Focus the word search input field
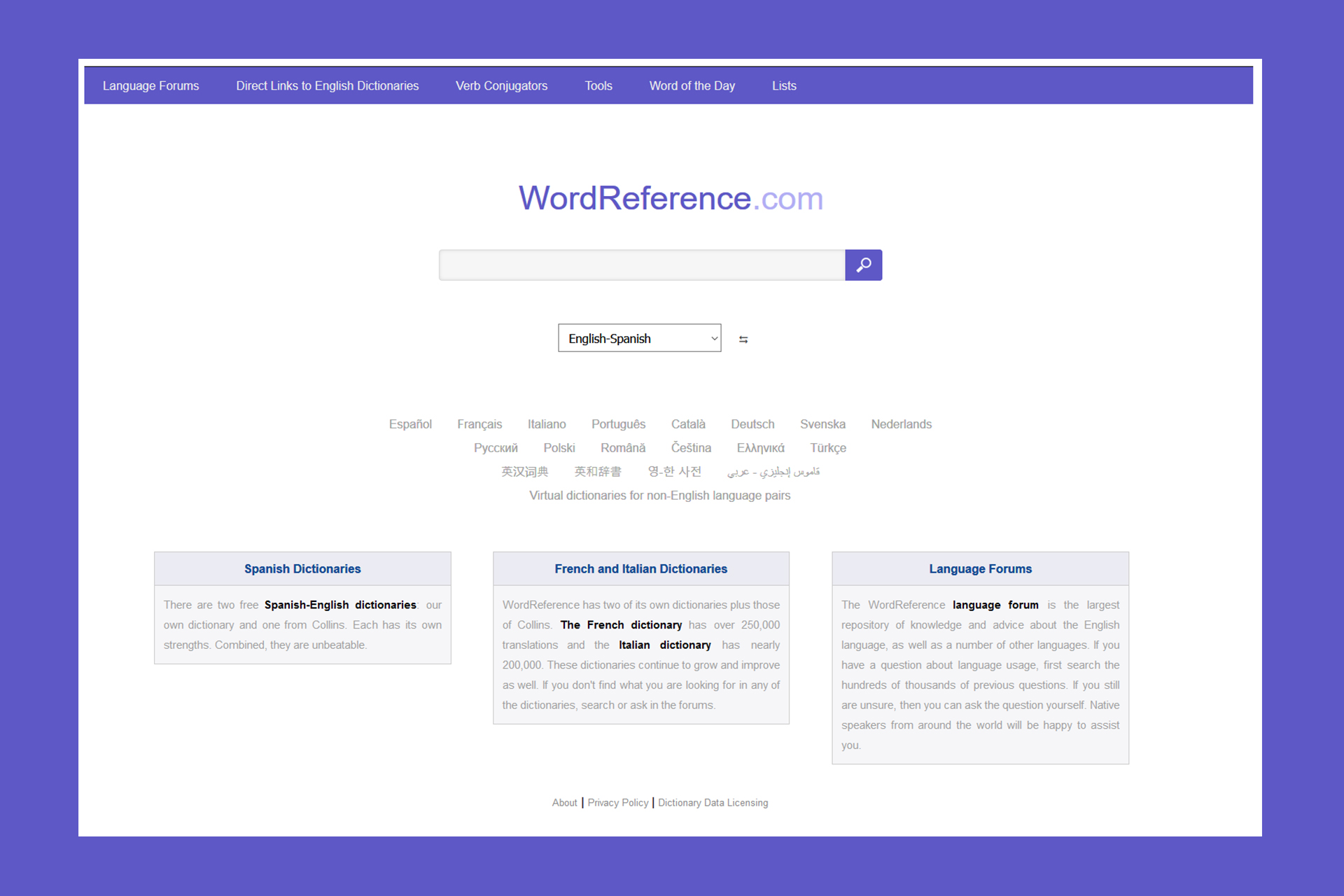Screen dimensions: 1344x896 point(642,265)
